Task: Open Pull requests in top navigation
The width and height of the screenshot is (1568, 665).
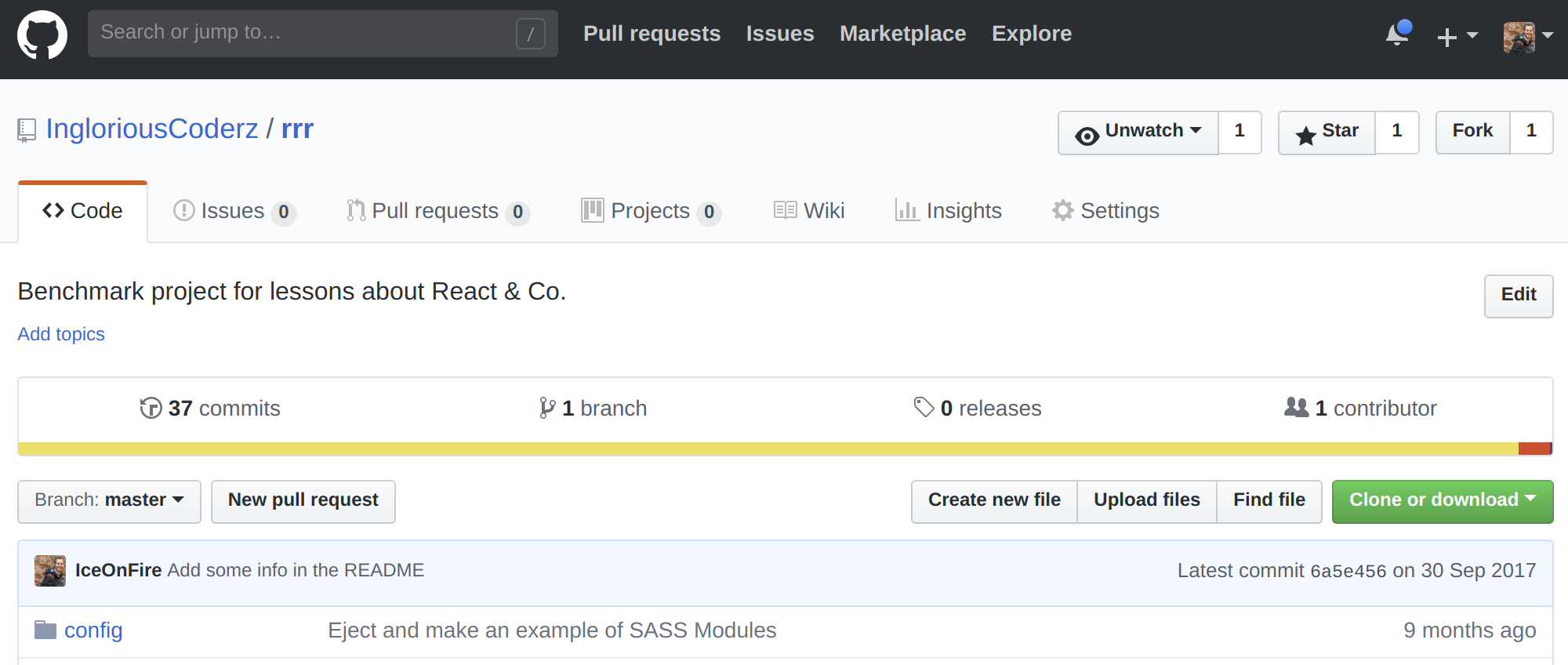Action: tap(652, 34)
